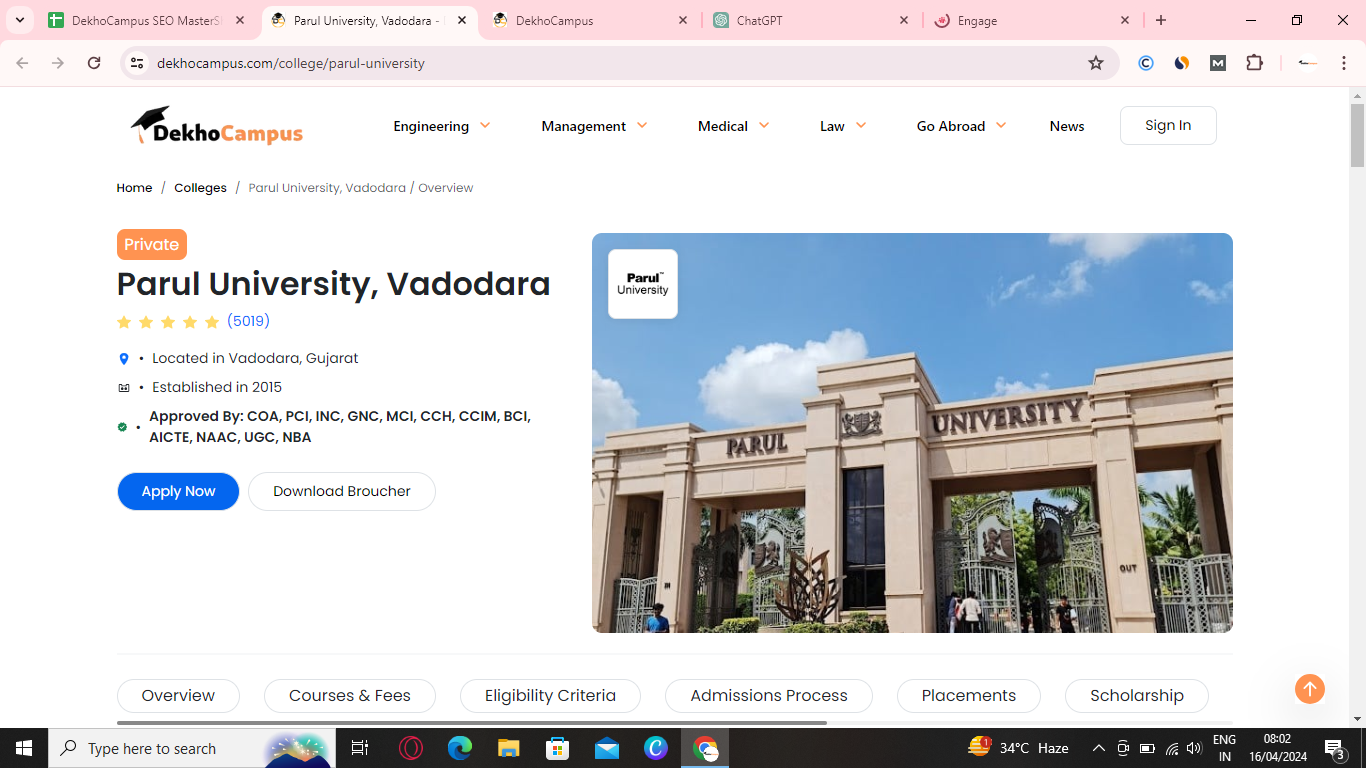Expand the Management menu
Screen dimensions: 1366x768
tap(594, 126)
